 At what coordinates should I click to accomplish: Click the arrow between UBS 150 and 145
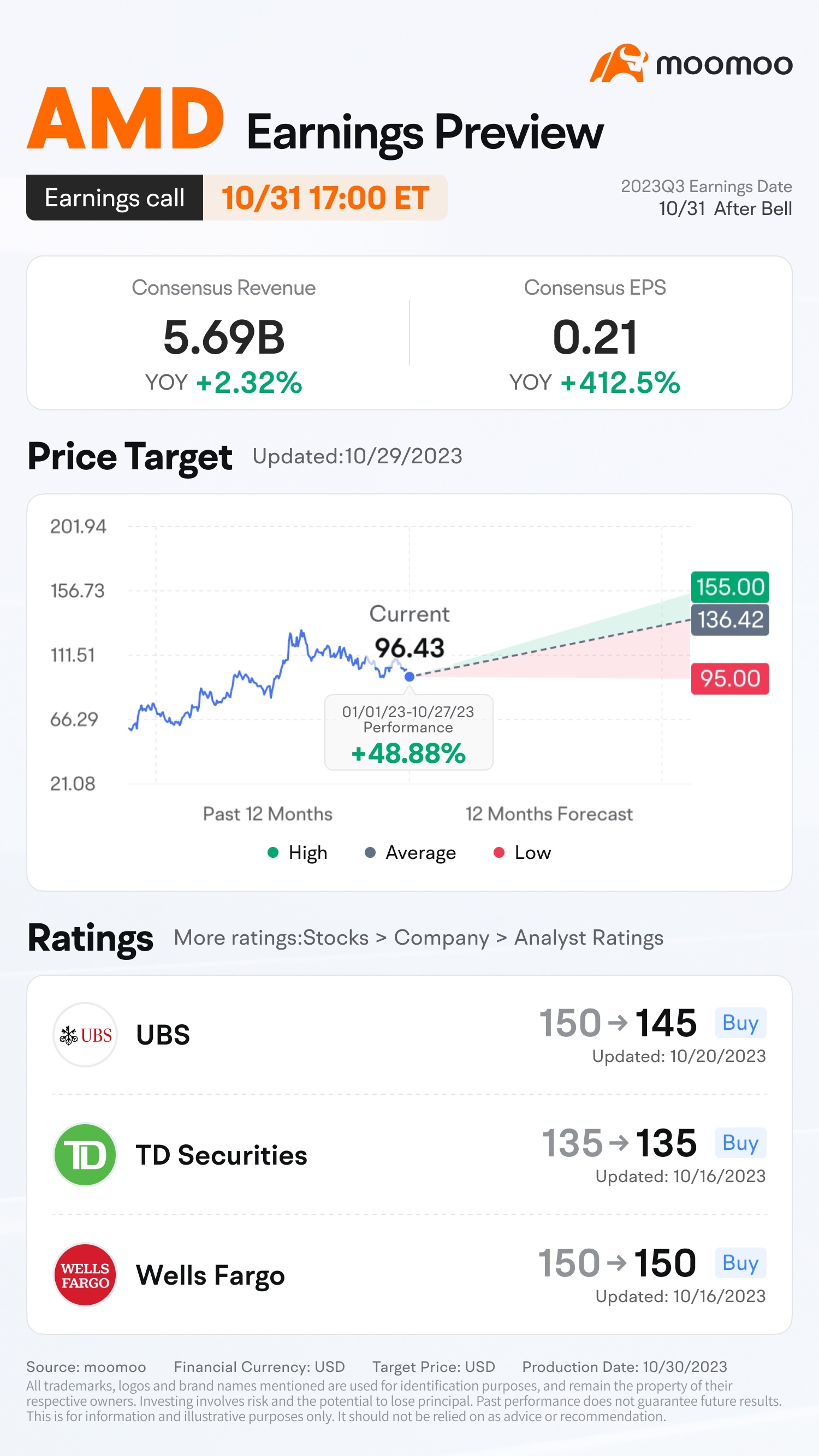point(618,1023)
